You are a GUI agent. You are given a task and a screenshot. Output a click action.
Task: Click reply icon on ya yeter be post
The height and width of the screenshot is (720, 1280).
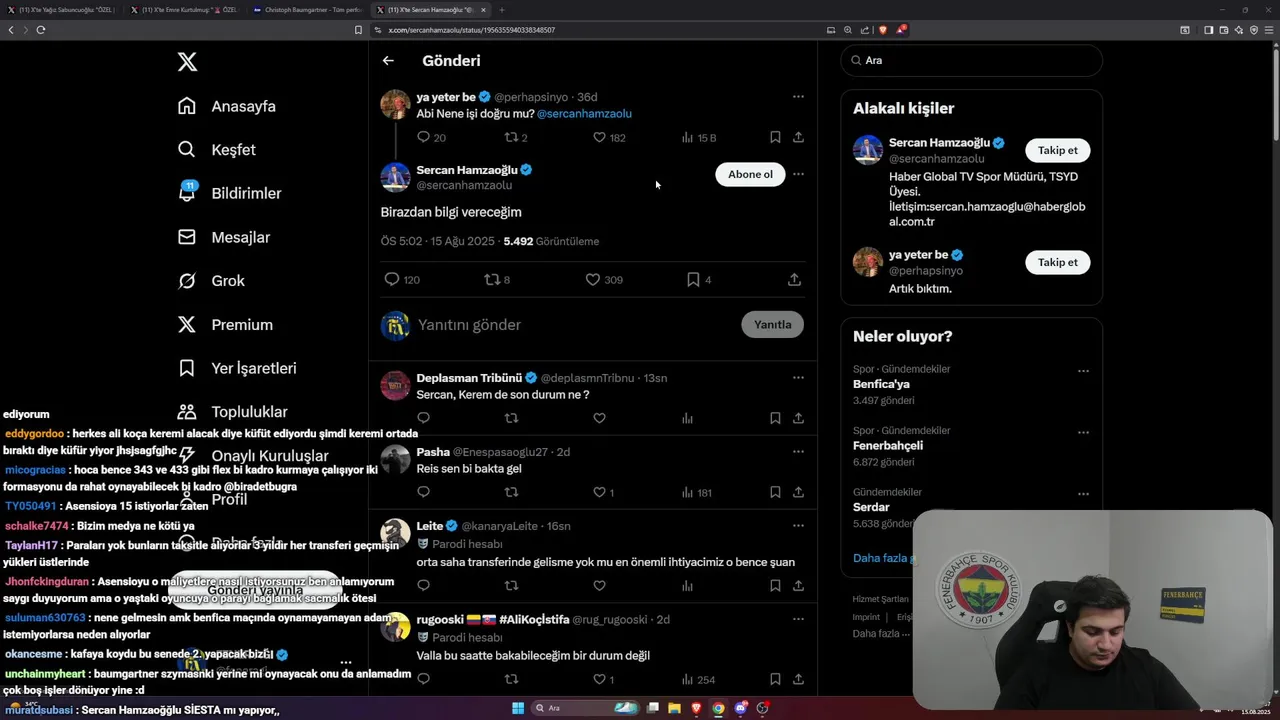423,137
